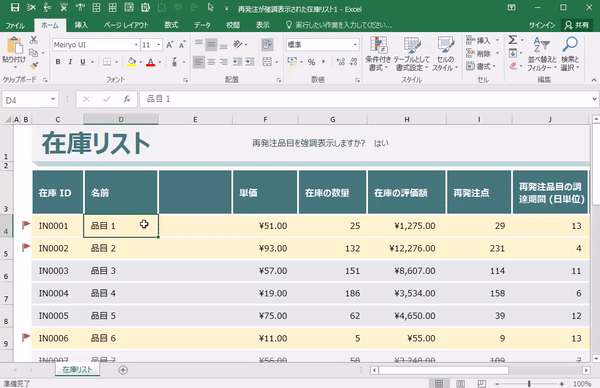Save the workbook from quick access toolbar

point(15,7)
